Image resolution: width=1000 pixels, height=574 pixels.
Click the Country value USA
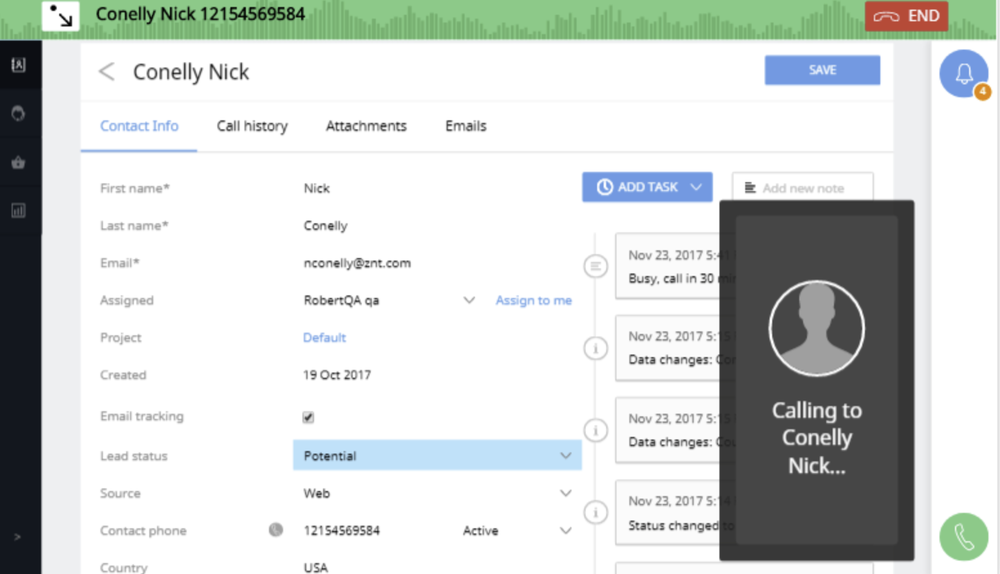(x=316, y=567)
